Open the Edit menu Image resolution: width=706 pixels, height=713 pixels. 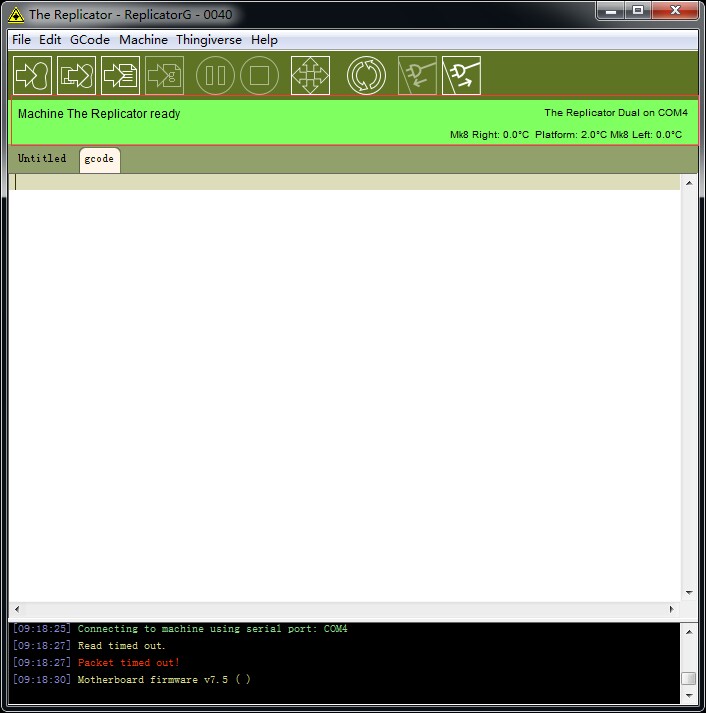click(50, 40)
